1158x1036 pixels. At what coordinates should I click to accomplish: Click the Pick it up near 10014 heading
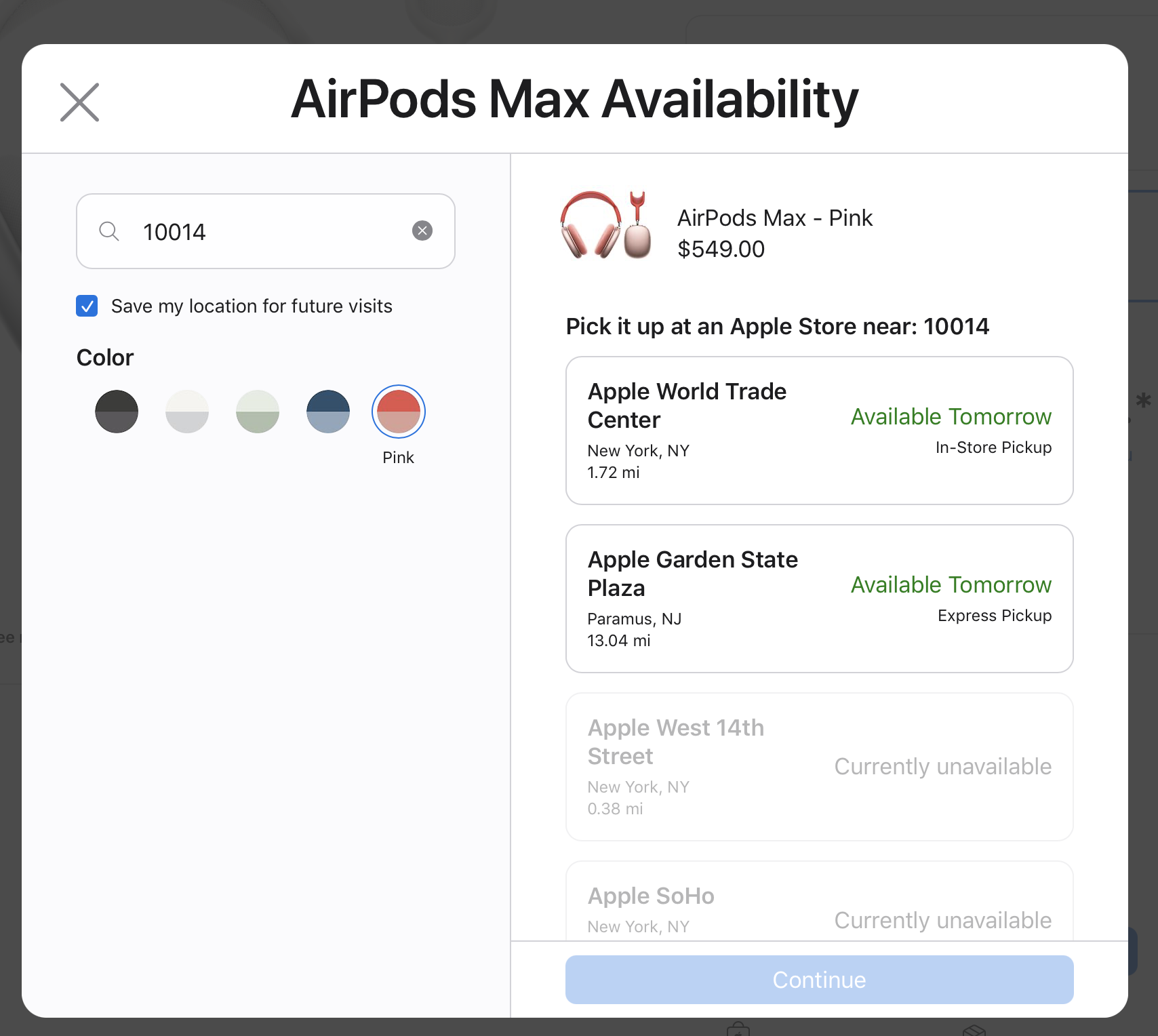(x=778, y=327)
